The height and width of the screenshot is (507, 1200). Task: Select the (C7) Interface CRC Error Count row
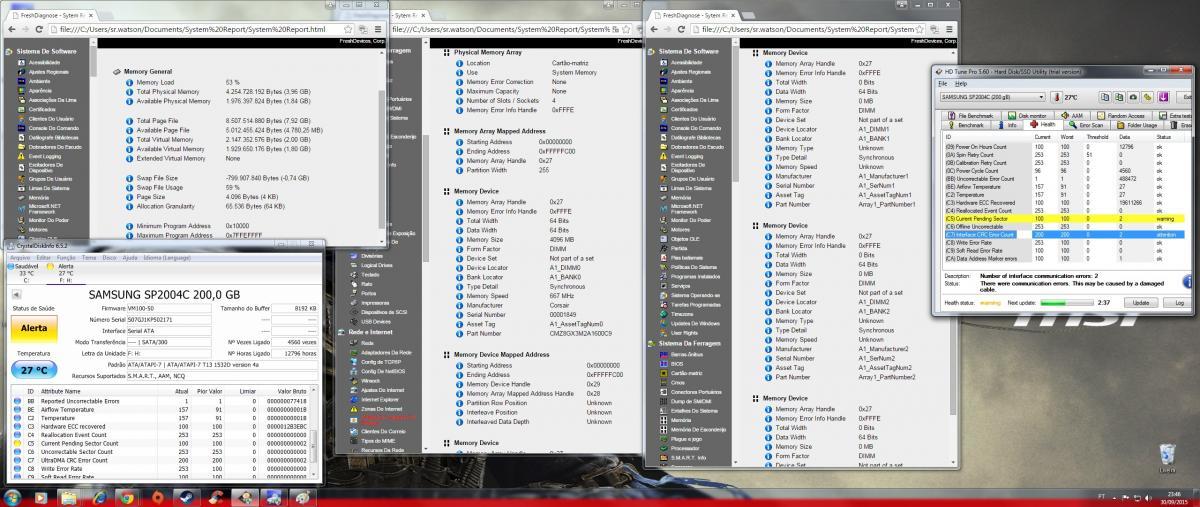(1063, 234)
